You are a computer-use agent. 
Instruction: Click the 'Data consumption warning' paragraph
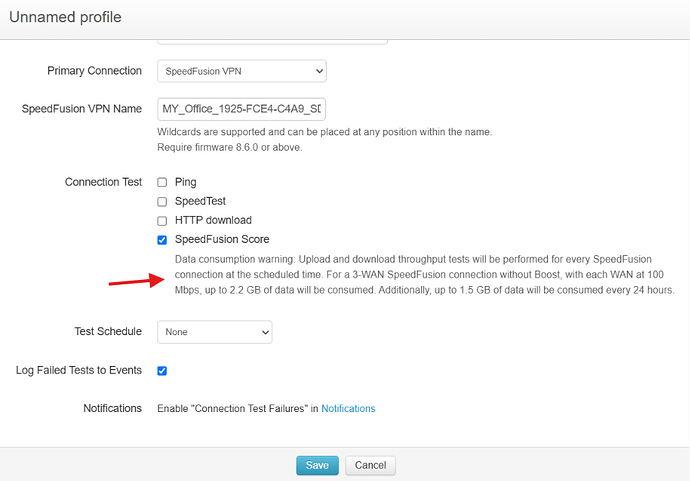pos(425,275)
